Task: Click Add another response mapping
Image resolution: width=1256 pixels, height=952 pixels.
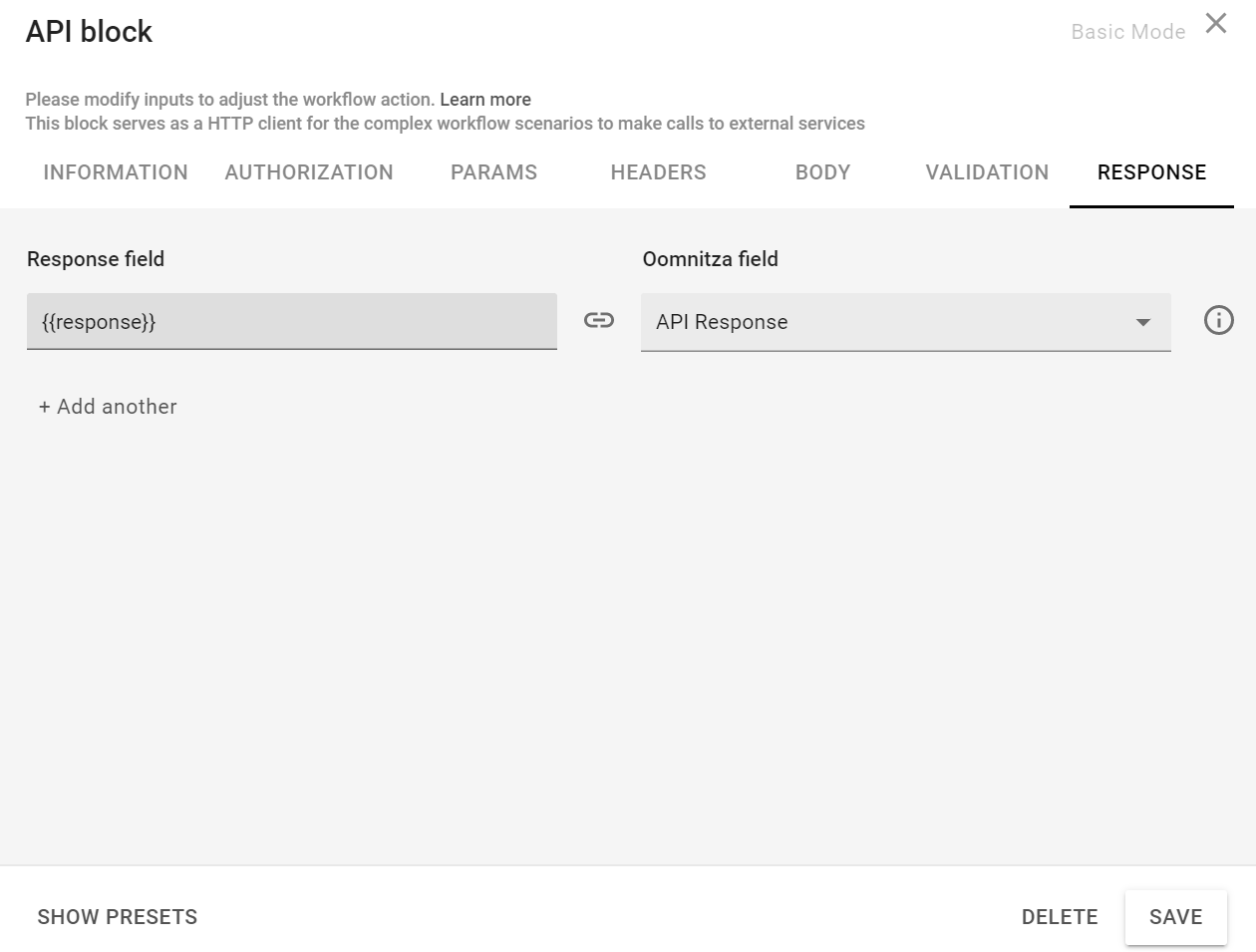Action: click(x=108, y=406)
